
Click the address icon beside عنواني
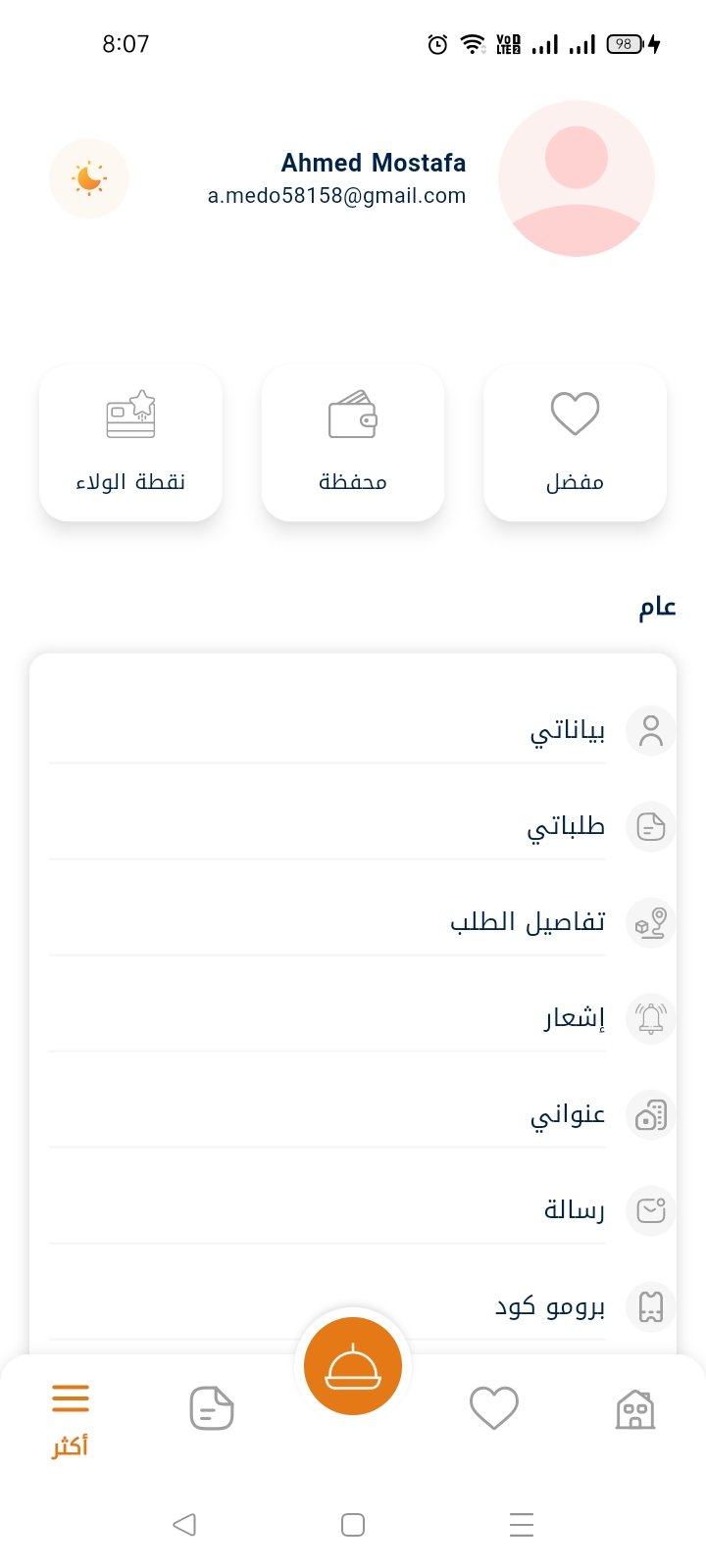pyautogui.click(x=651, y=1115)
